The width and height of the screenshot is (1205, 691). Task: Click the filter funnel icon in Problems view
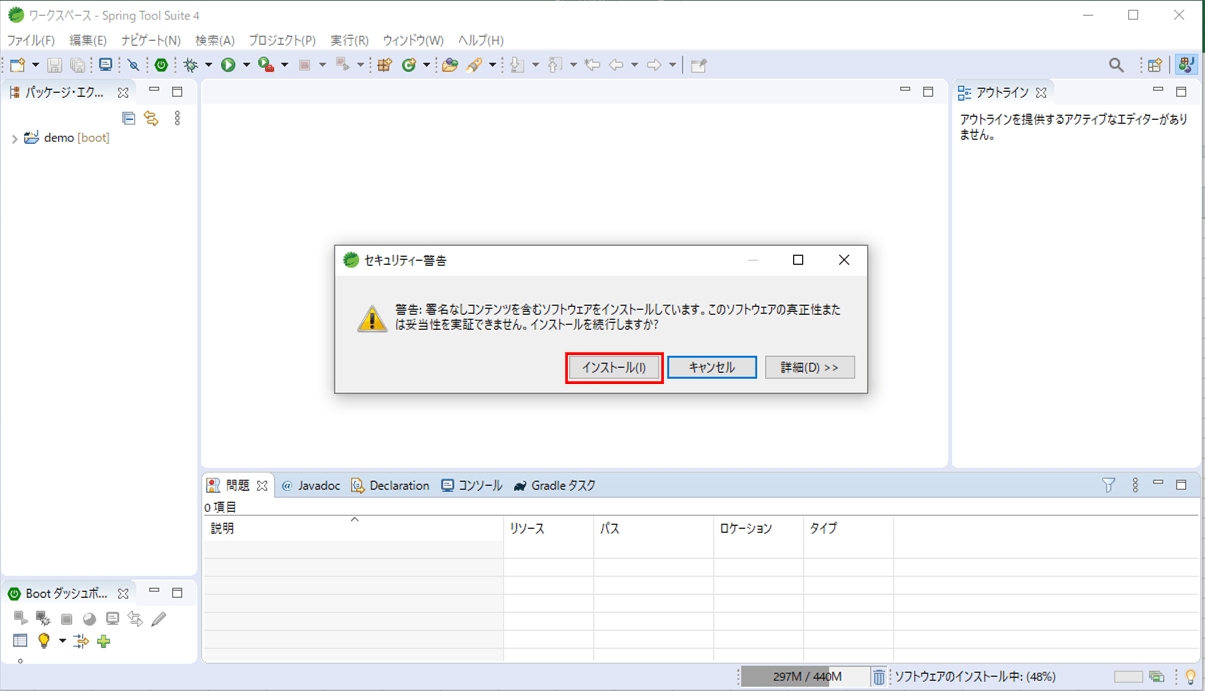point(1108,485)
